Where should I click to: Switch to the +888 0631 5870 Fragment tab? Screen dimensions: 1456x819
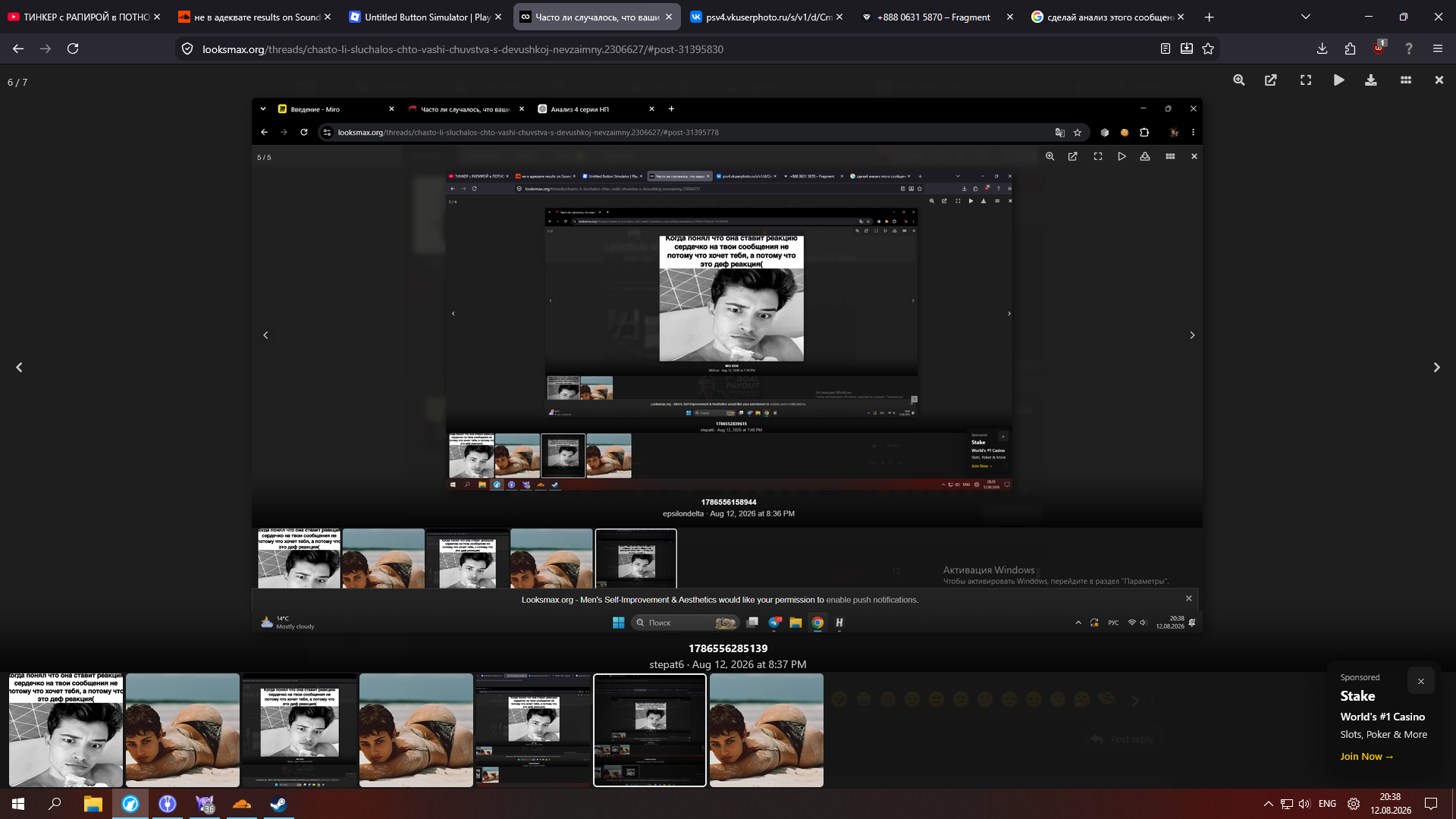(x=937, y=17)
